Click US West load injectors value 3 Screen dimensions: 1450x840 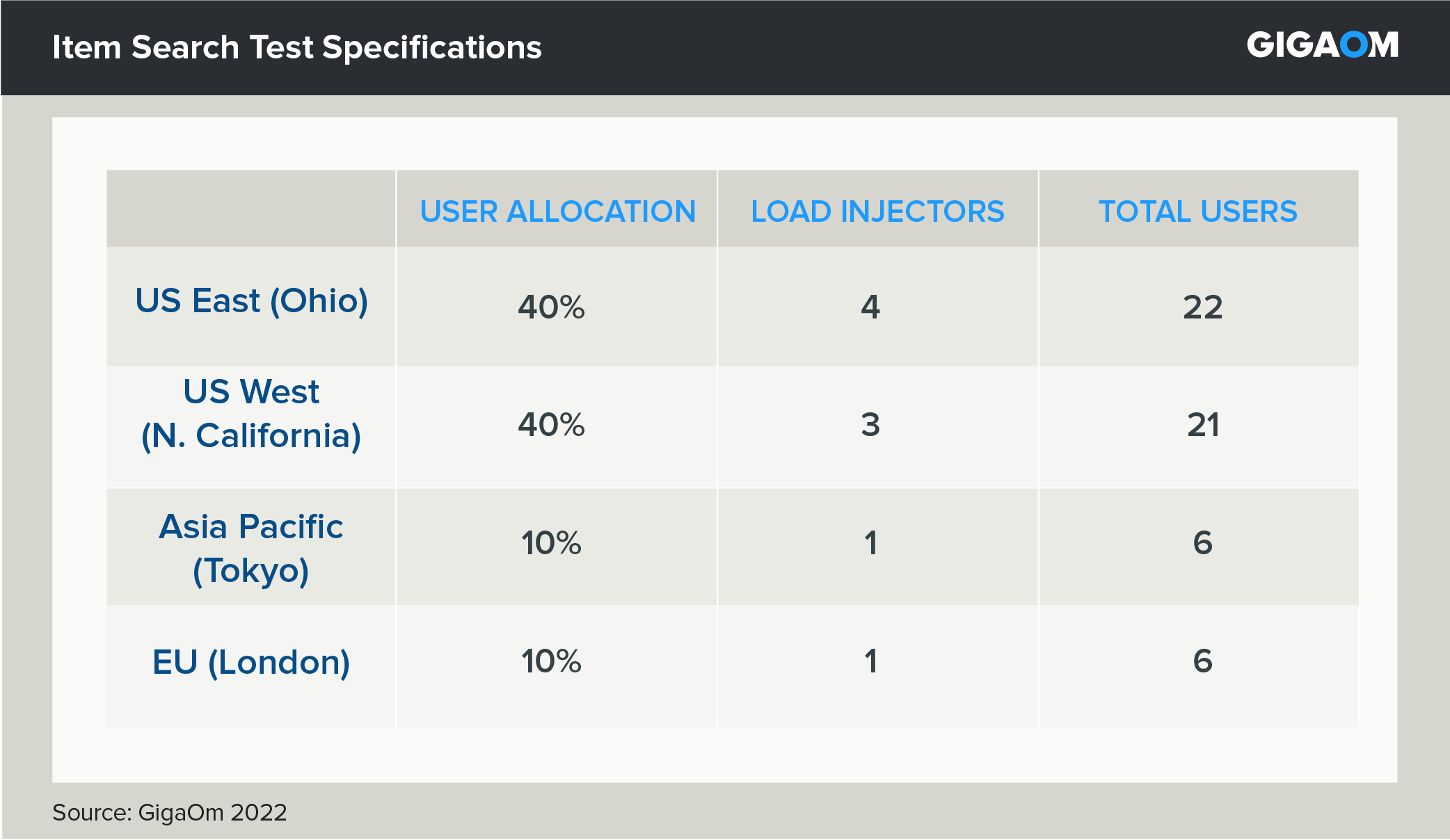tap(870, 425)
